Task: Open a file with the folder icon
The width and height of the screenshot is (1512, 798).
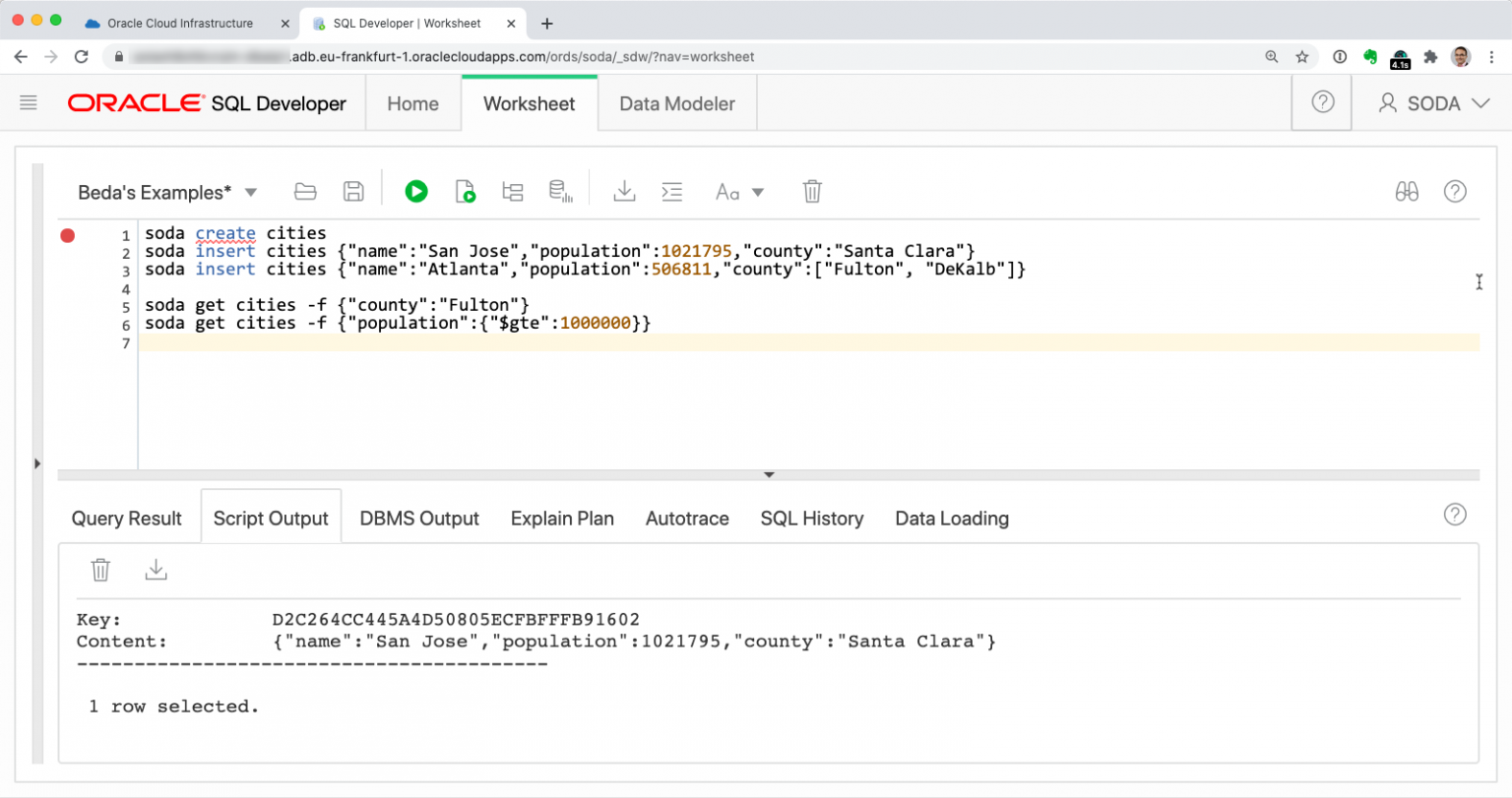Action: click(304, 191)
